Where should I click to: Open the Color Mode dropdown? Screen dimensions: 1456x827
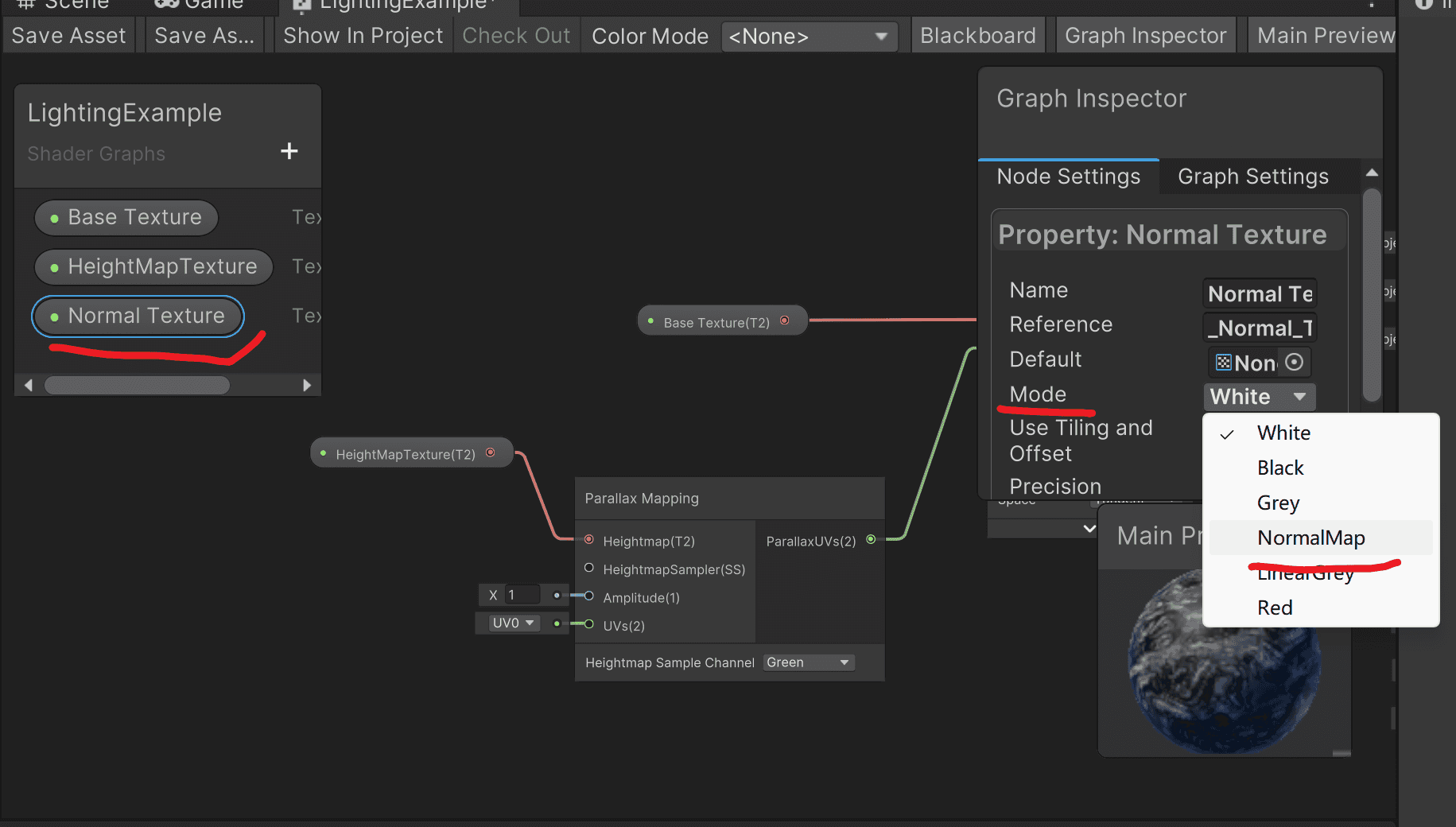pyautogui.click(x=810, y=37)
